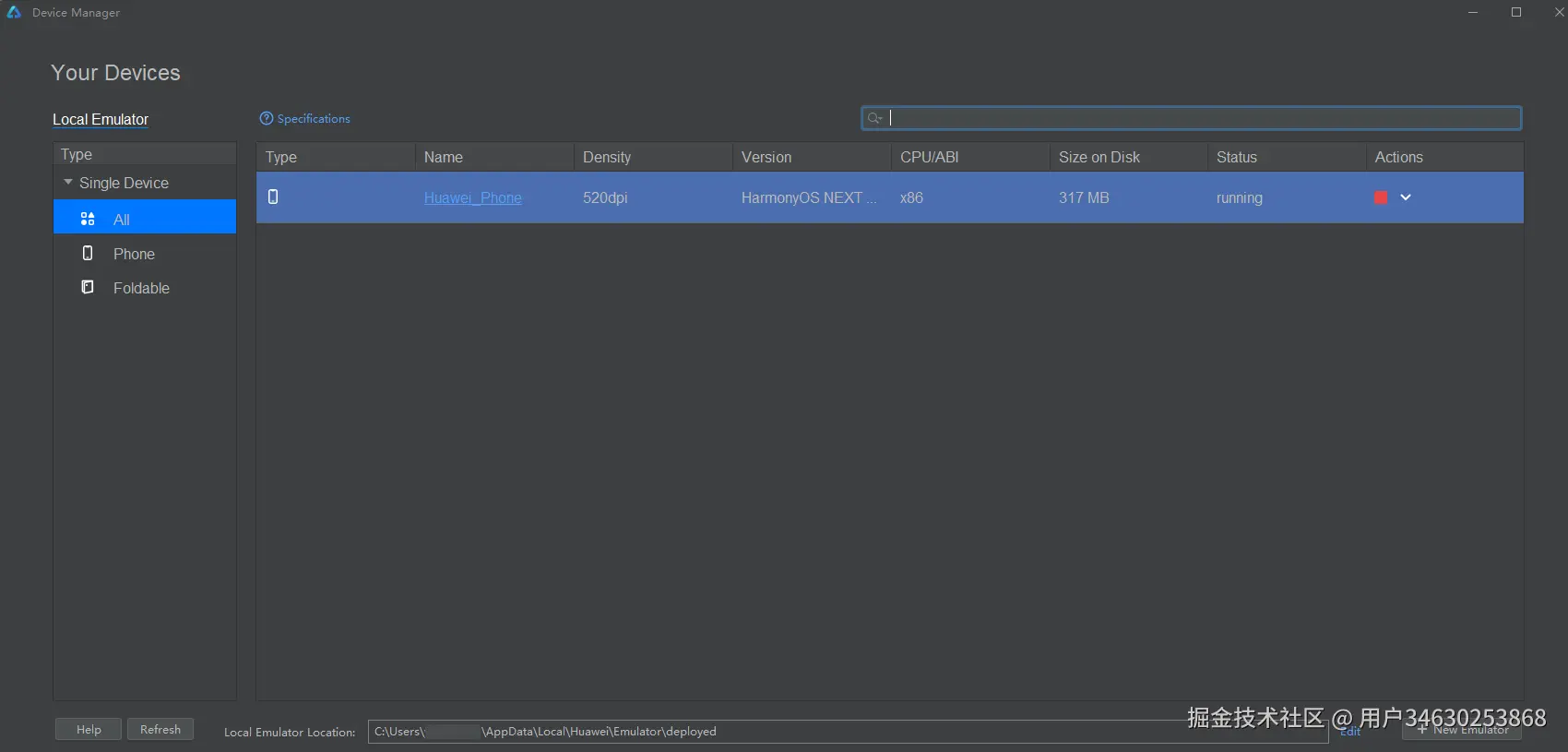Sort by the Status column header

coord(1287,157)
